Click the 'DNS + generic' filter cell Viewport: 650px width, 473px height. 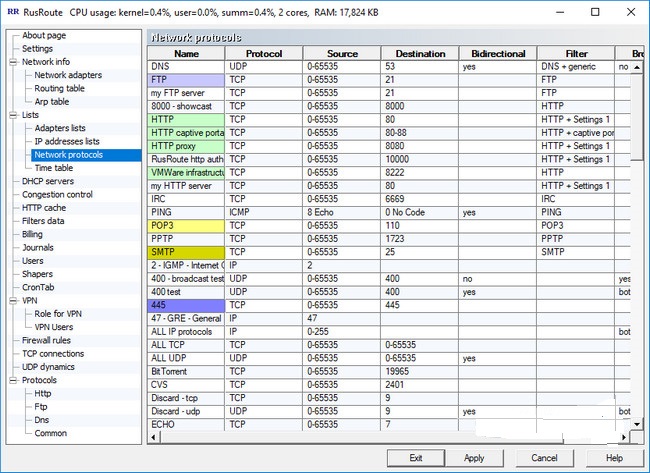576,66
